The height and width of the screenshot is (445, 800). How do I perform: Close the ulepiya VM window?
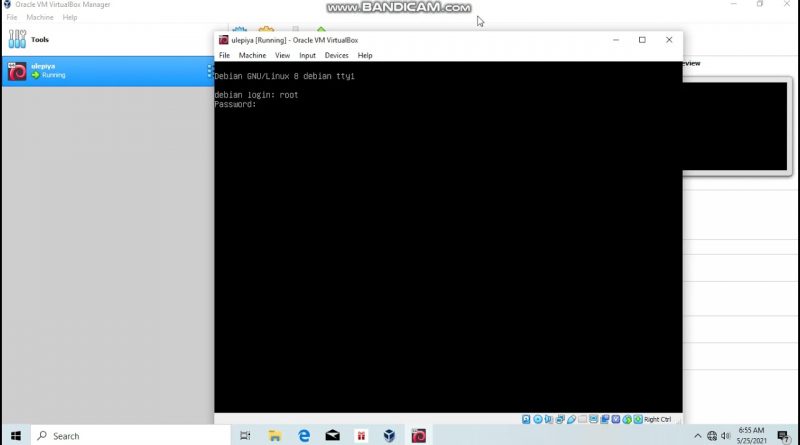tap(669, 40)
